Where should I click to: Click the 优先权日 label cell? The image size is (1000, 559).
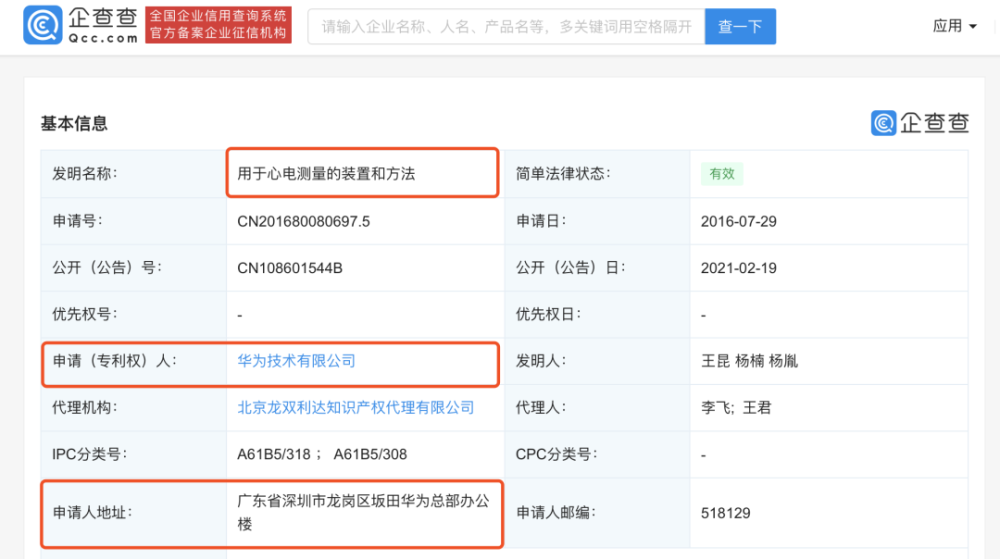coord(598,314)
